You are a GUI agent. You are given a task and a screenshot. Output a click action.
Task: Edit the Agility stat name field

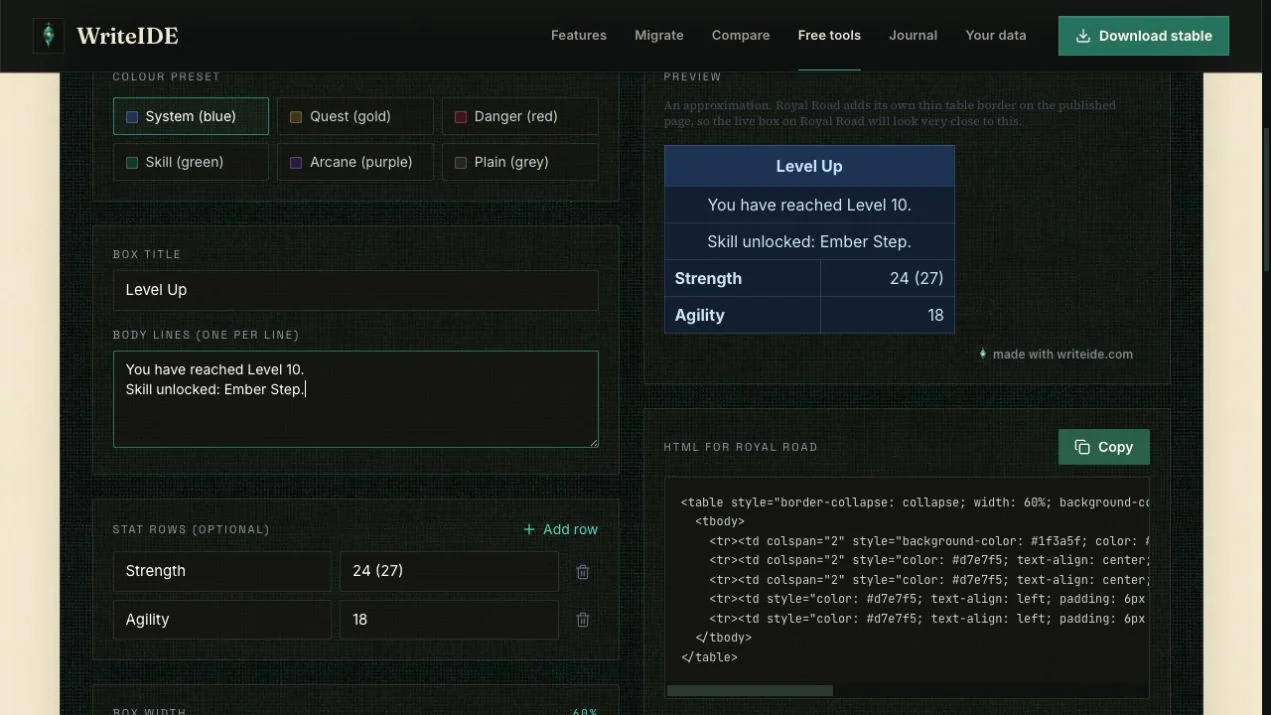tap(221, 620)
